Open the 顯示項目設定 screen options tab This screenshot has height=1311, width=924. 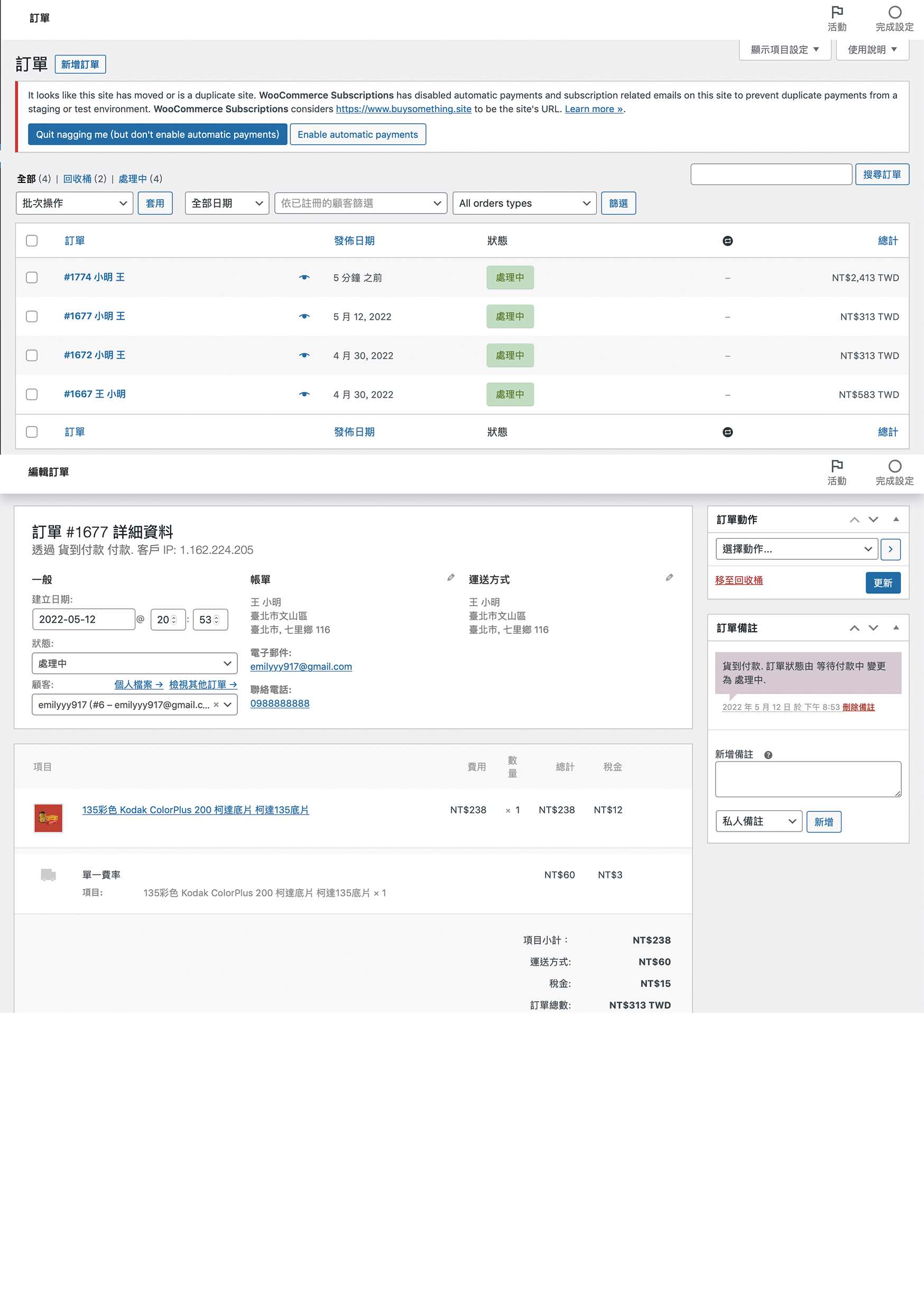784,50
